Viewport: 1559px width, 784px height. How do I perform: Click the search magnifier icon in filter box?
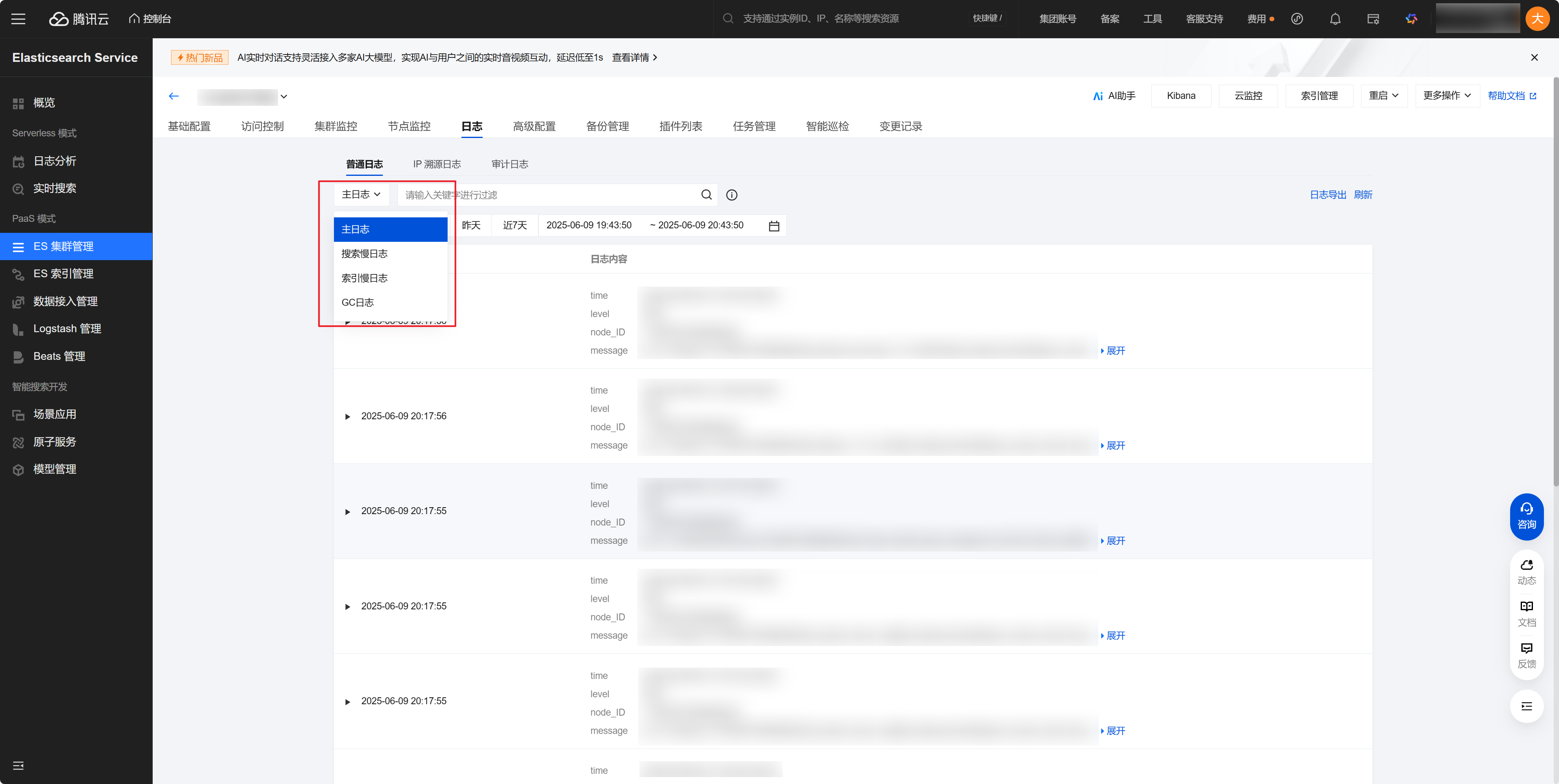706,195
